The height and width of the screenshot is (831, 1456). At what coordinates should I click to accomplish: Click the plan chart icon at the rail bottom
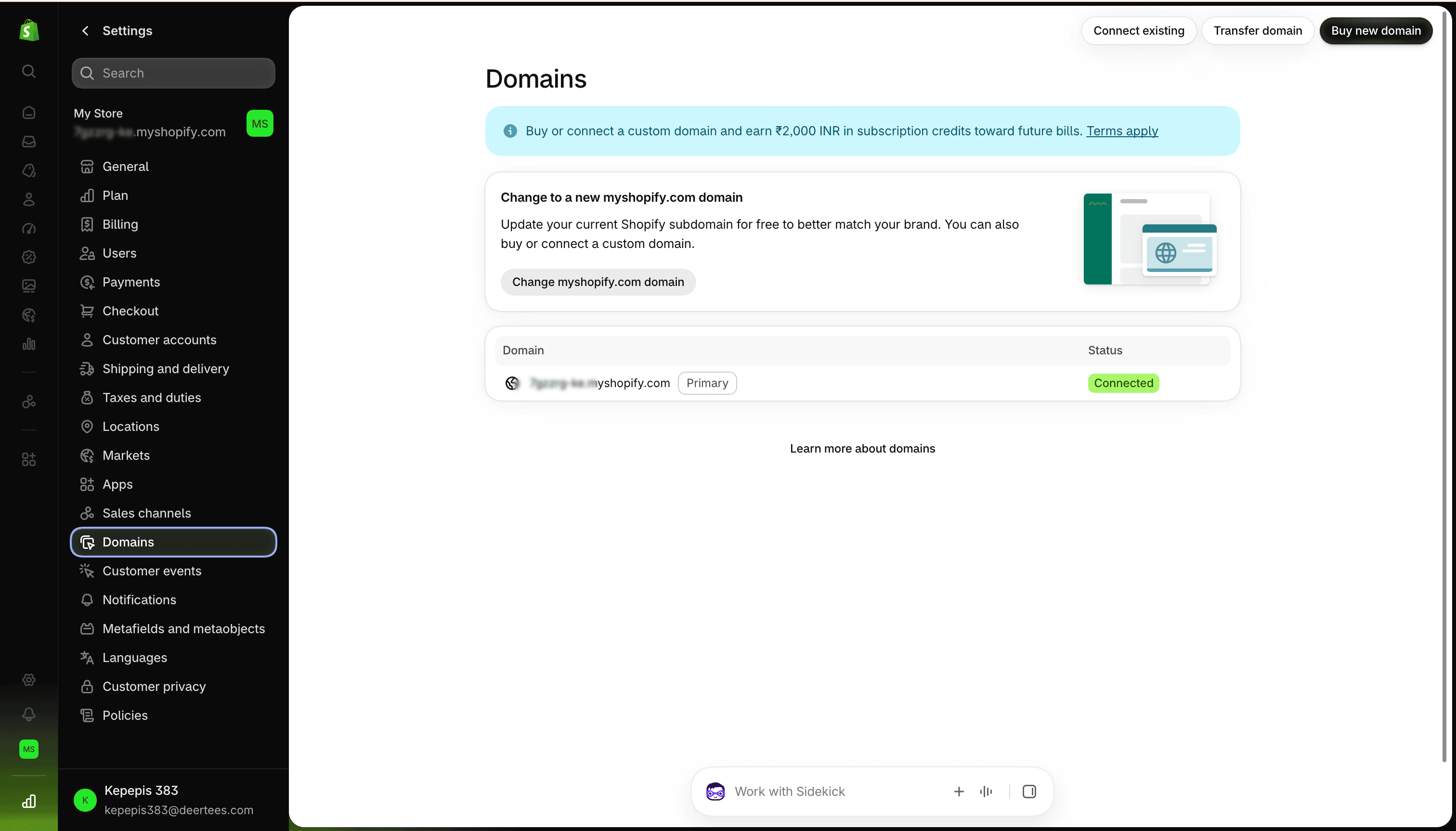[x=28, y=801]
